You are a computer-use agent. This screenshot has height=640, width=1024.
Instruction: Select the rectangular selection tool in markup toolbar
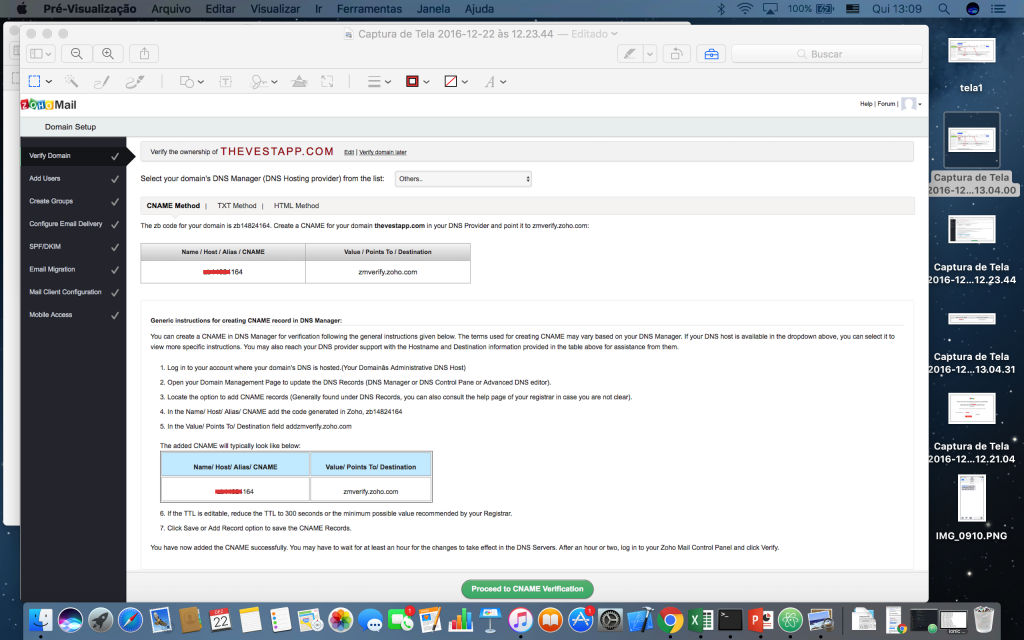(x=35, y=81)
